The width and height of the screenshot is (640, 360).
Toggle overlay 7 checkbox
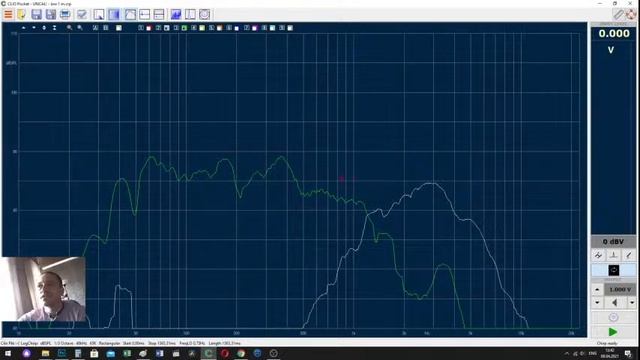247,28
